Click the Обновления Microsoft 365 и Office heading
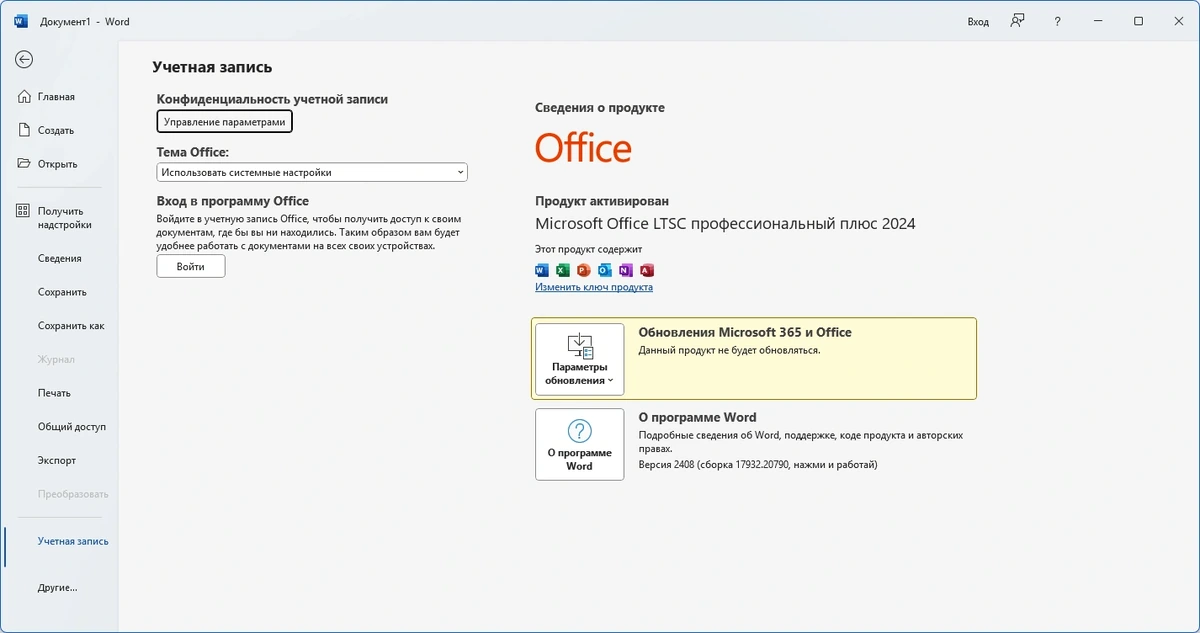The image size is (1200, 633). coord(745,332)
